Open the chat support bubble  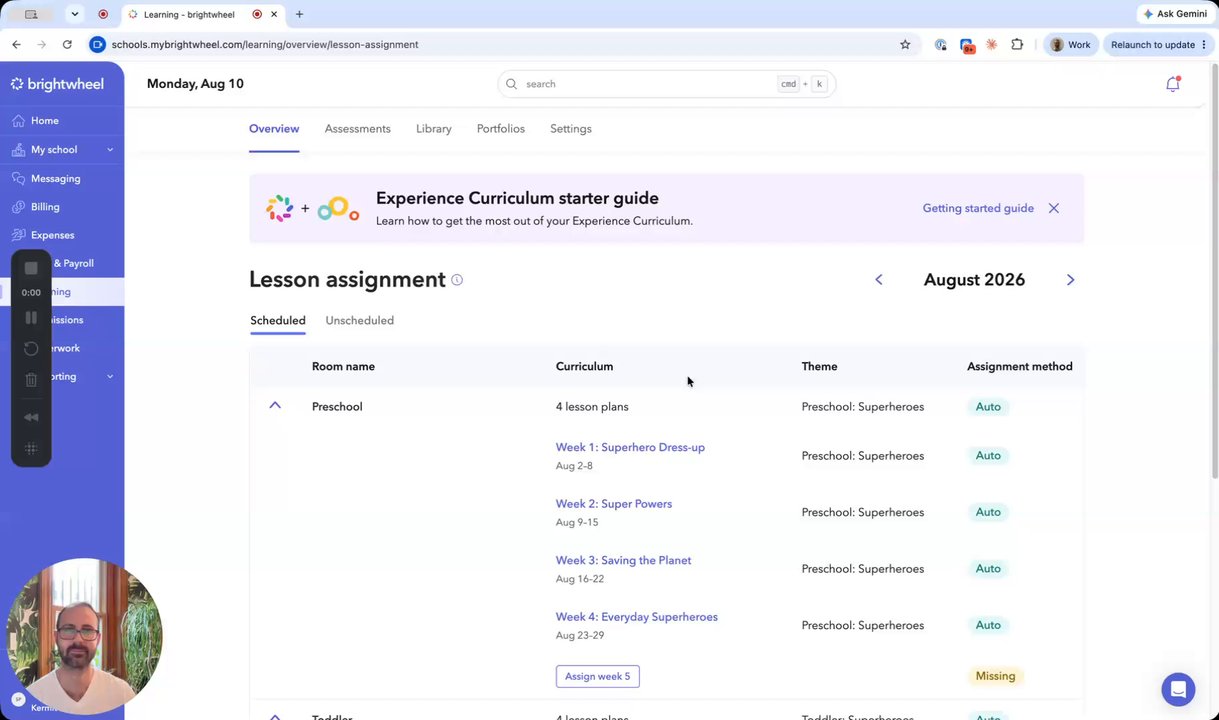pyautogui.click(x=1178, y=689)
